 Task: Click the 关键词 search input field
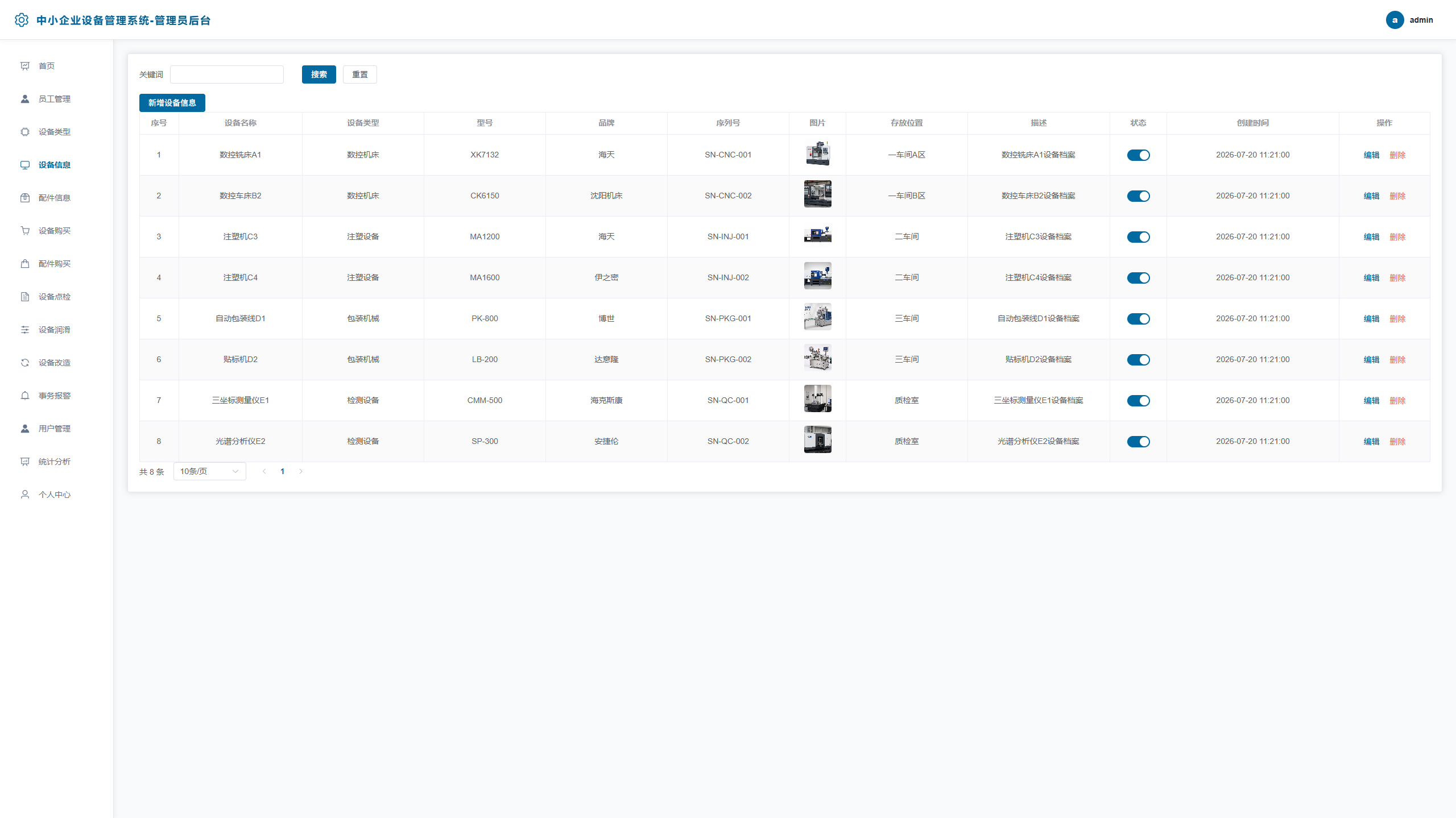(x=226, y=74)
